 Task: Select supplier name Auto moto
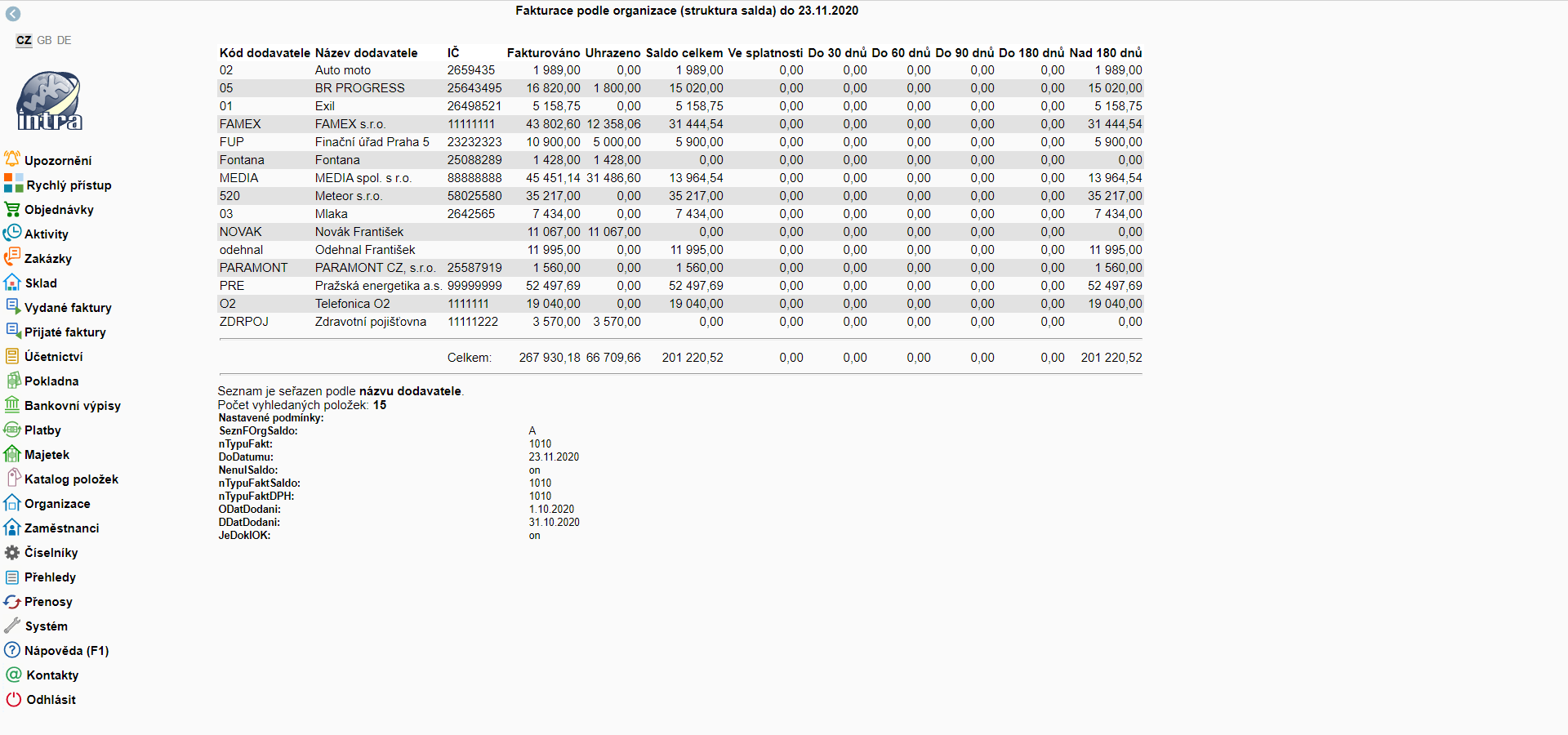click(343, 70)
